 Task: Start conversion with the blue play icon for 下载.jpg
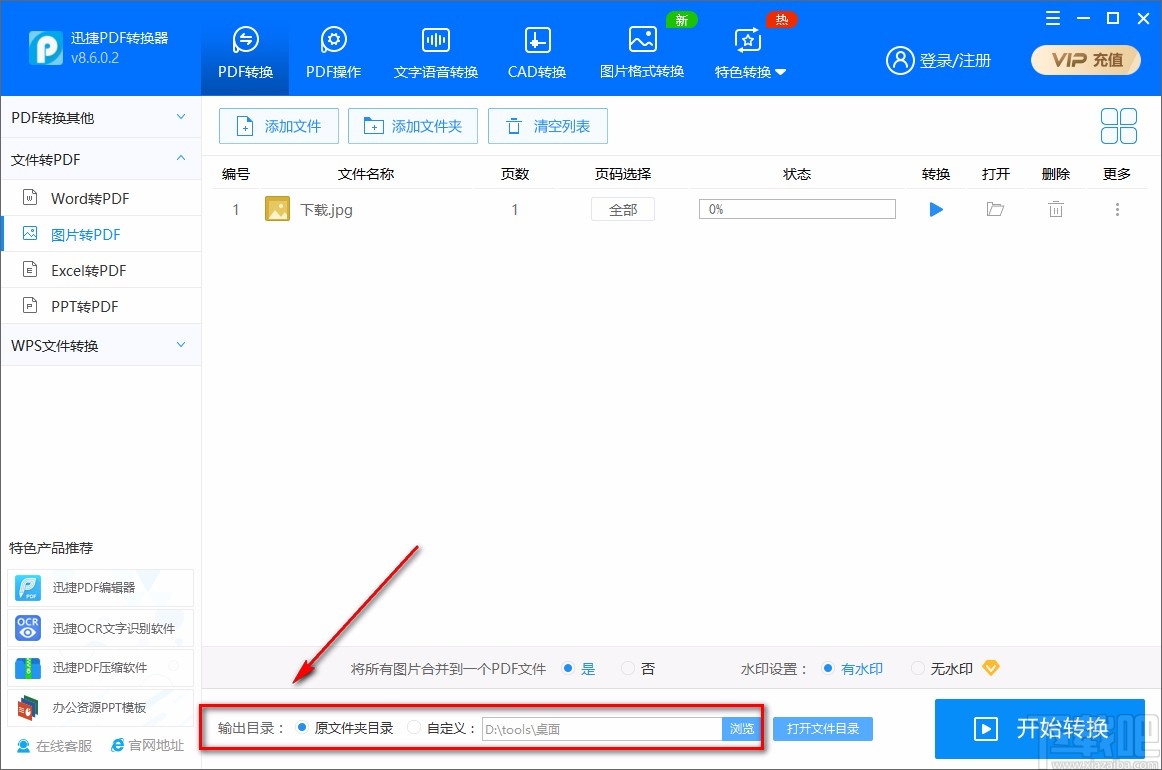point(935,209)
